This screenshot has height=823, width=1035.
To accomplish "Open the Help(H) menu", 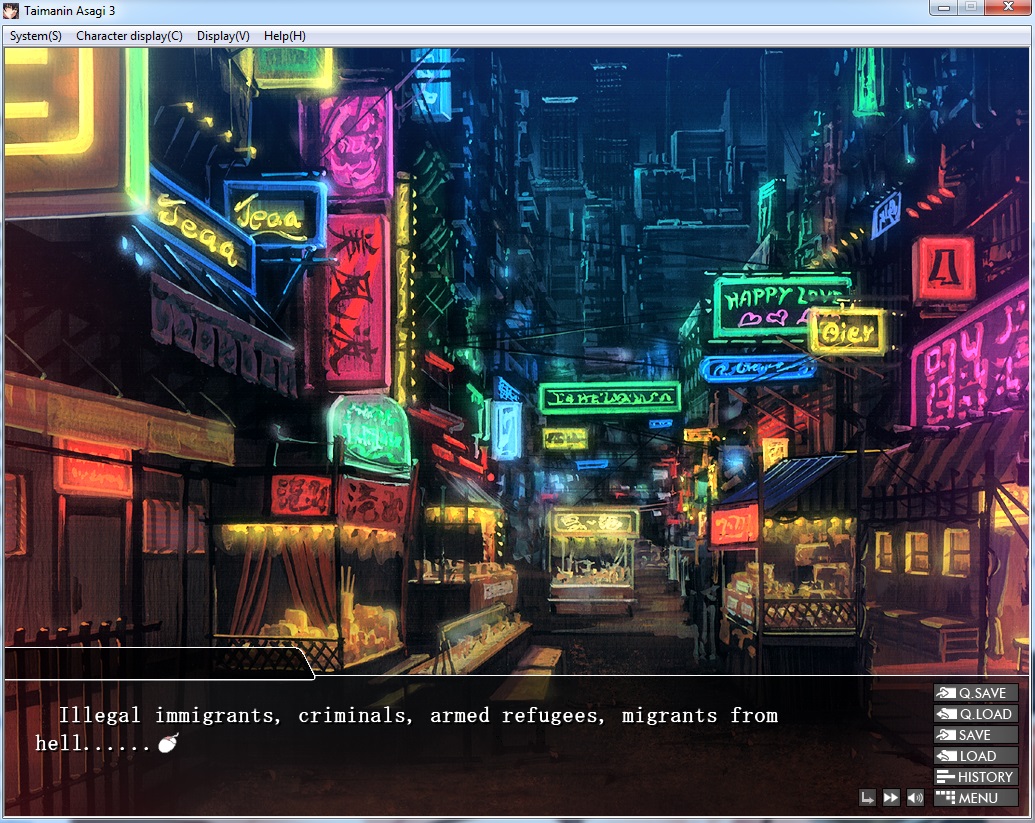I will point(284,36).
